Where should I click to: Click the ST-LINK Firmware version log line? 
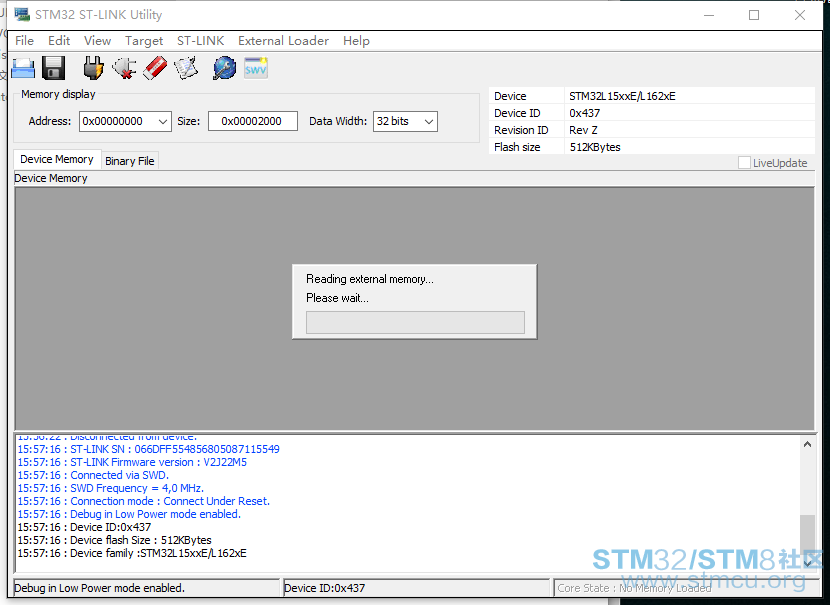(x=132, y=462)
